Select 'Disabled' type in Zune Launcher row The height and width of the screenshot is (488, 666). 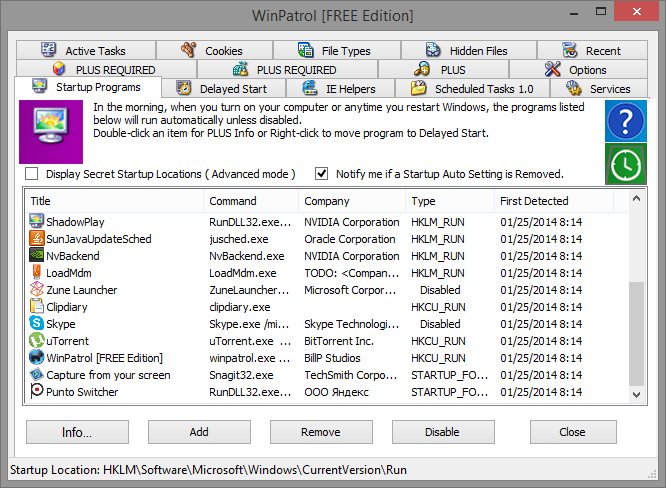pos(440,290)
